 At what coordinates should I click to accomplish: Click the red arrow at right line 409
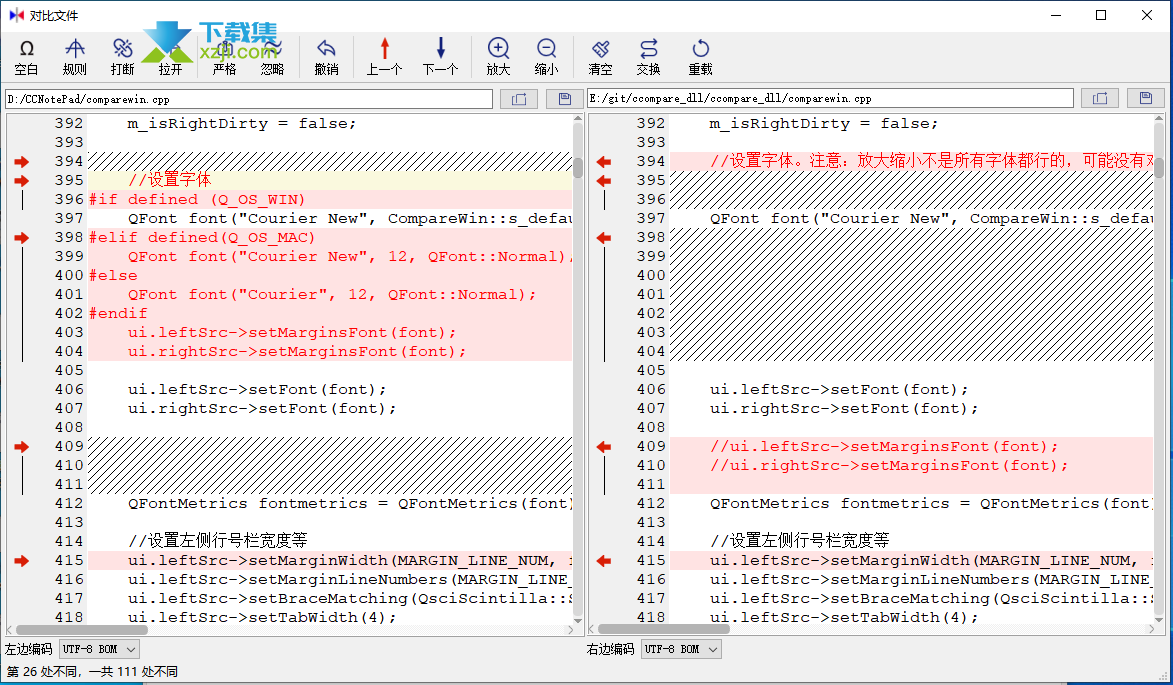point(603,447)
